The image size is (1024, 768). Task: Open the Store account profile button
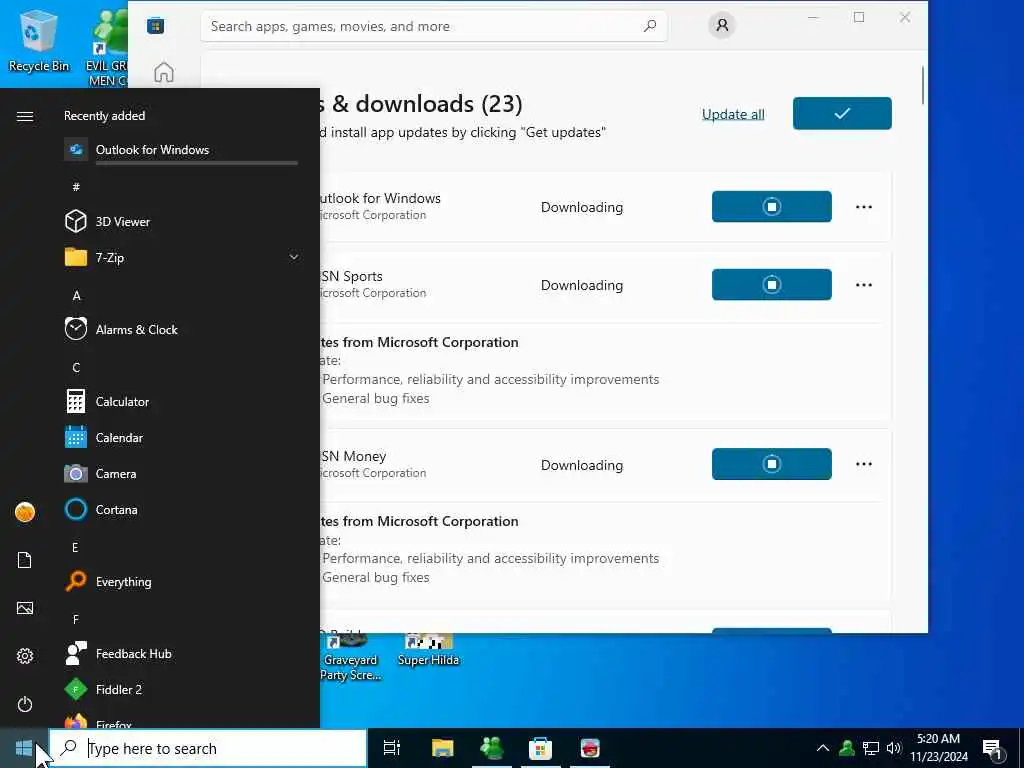point(722,25)
